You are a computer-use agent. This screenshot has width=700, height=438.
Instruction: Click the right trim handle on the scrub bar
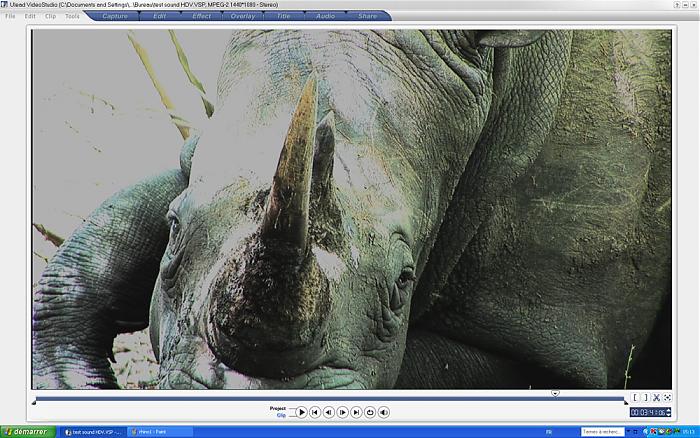click(x=626, y=403)
